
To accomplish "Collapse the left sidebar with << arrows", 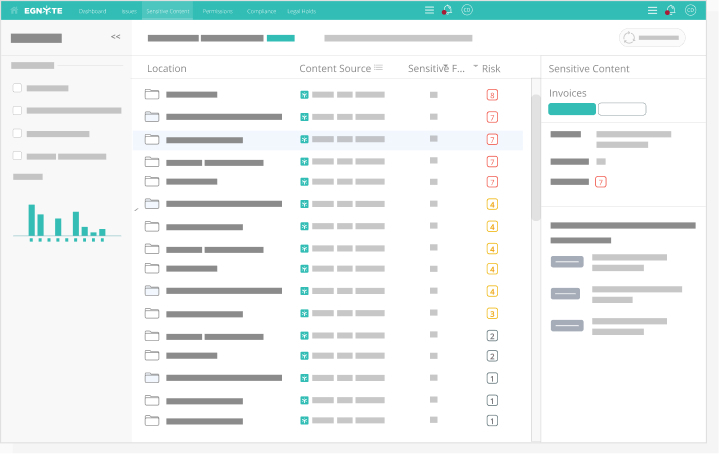I will (115, 37).
